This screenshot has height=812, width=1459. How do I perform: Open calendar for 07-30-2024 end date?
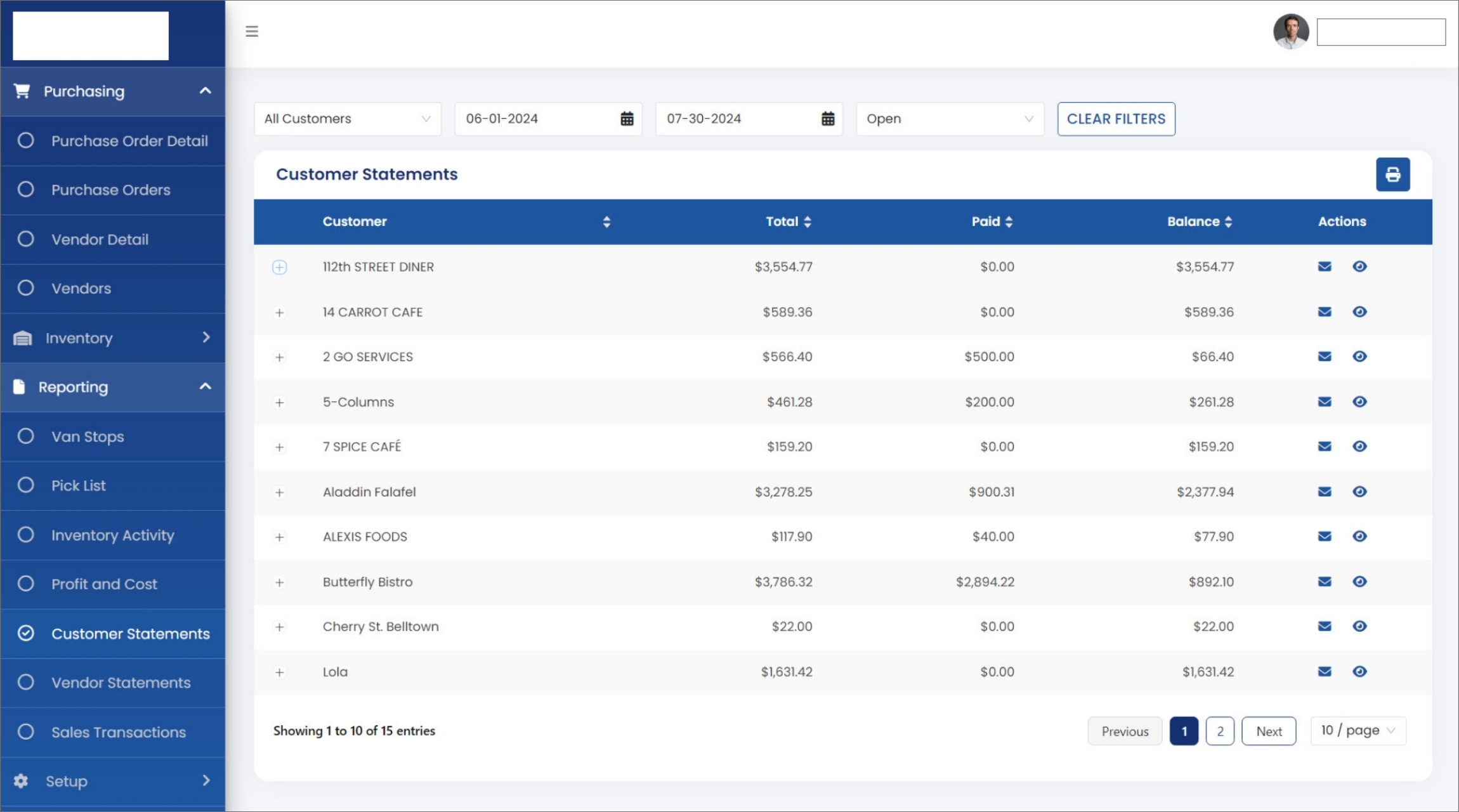(x=828, y=119)
